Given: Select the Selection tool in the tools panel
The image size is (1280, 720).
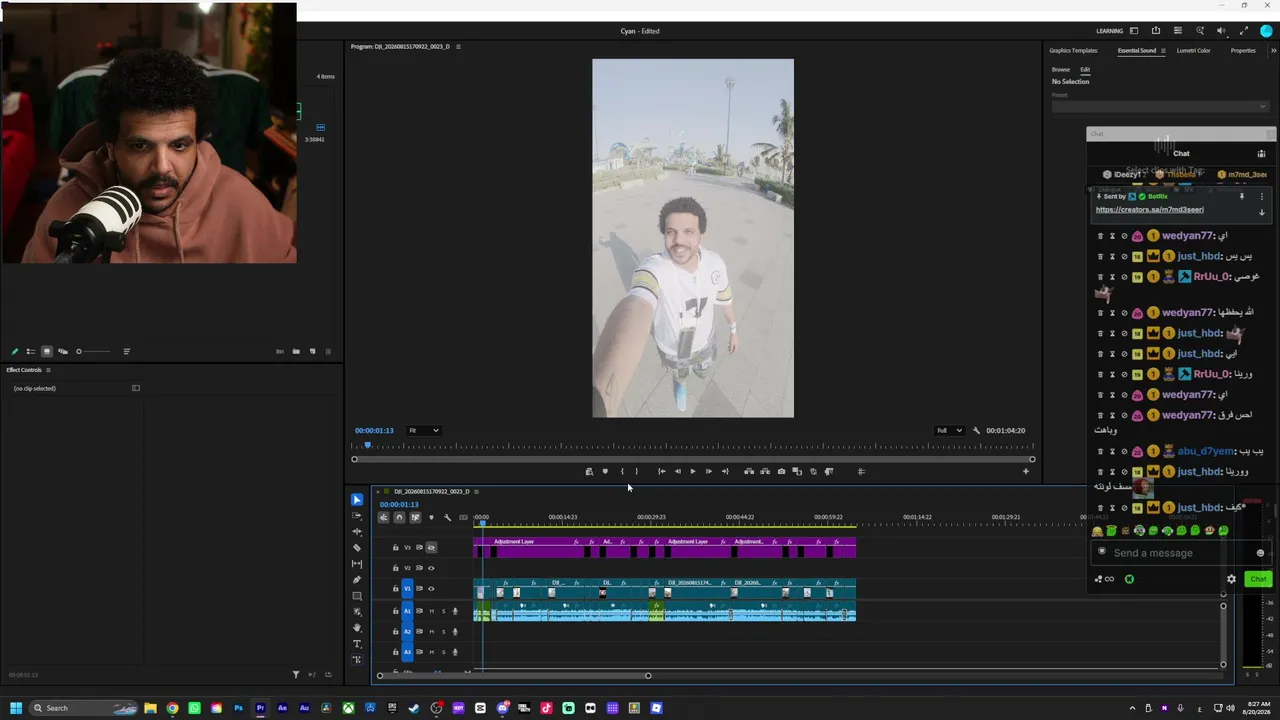Looking at the screenshot, I should tap(357, 500).
